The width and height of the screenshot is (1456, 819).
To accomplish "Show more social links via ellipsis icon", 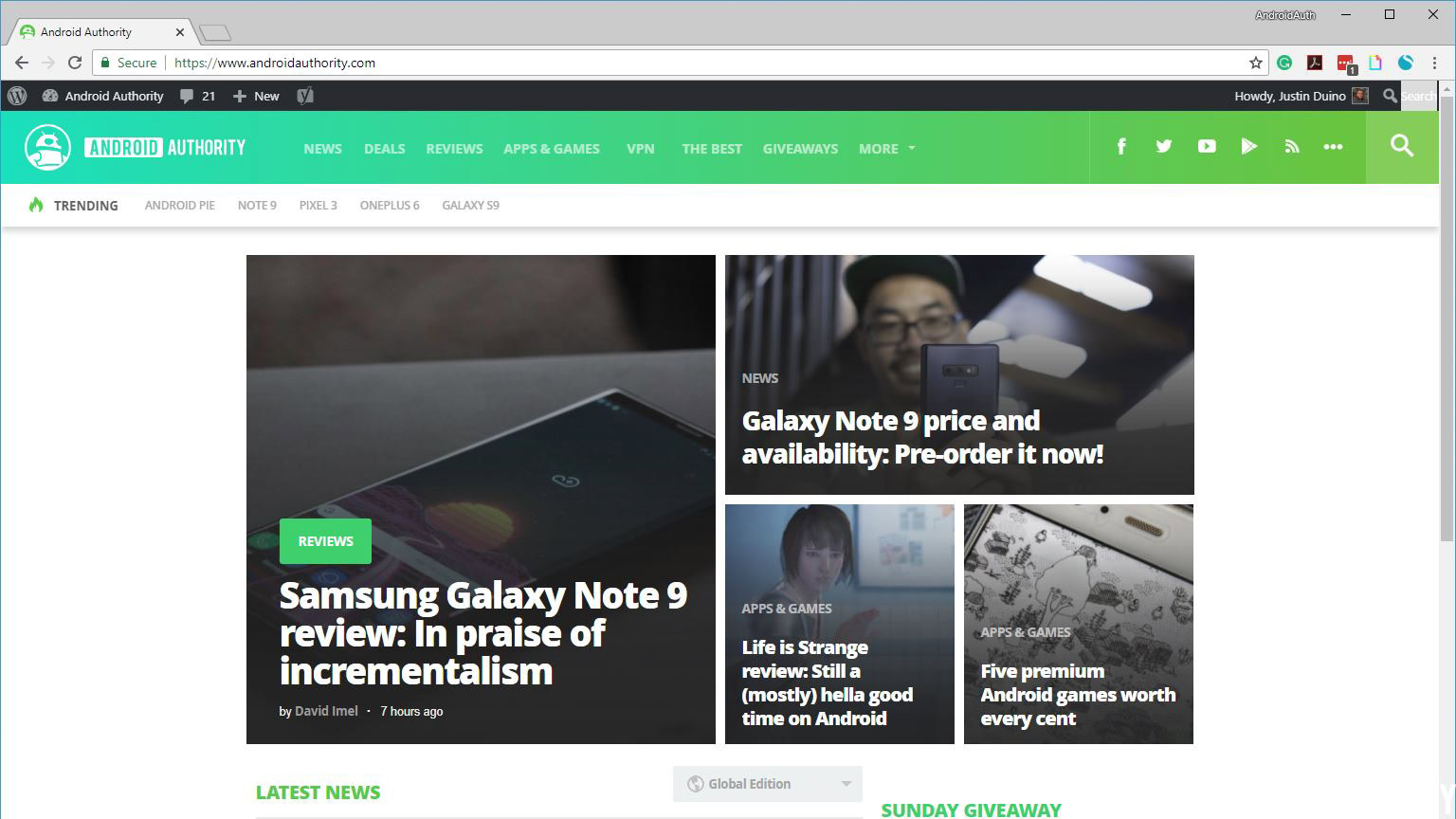I will click(x=1333, y=147).
